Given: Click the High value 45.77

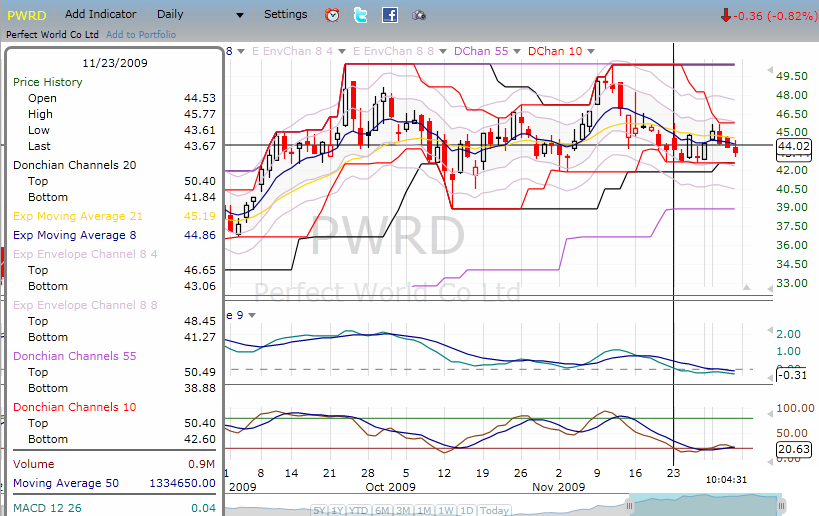Looking at the screenshot, I should tap(200, 114).
